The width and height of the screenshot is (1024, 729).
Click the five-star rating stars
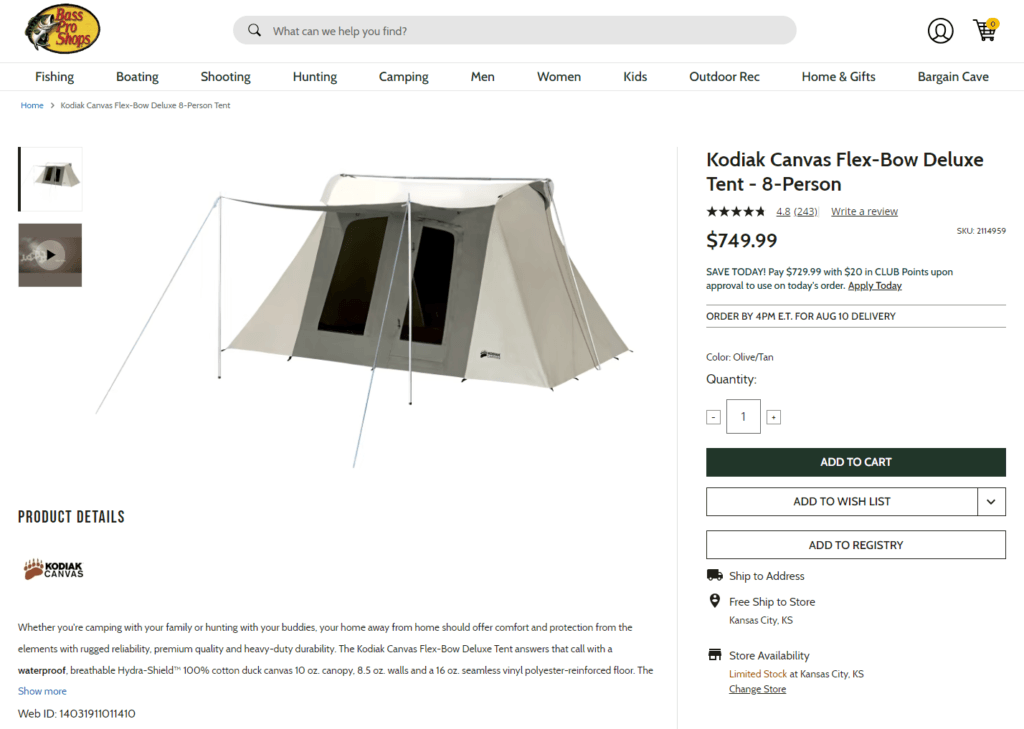(735, 211)
